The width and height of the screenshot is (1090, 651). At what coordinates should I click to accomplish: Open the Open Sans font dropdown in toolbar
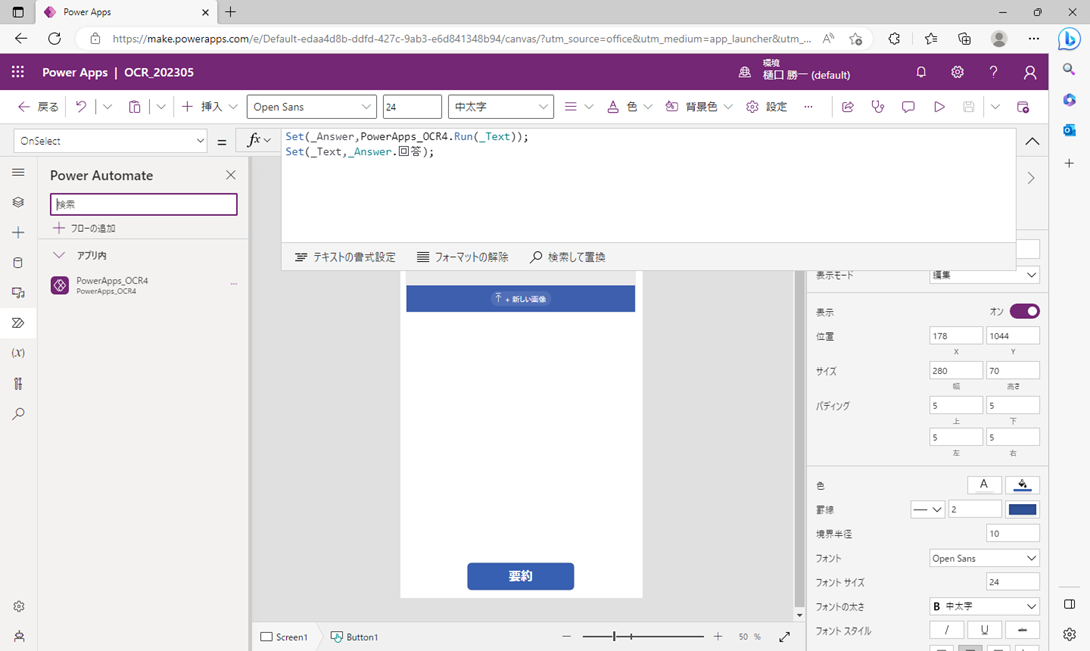click(311, 106)
